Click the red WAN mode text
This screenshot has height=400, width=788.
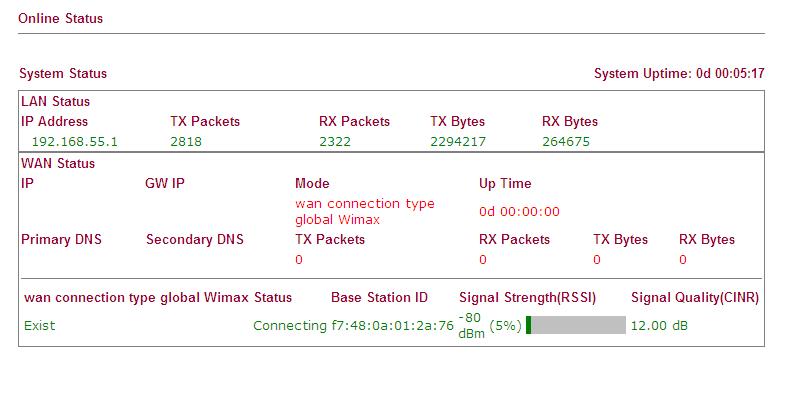point(364,211)
